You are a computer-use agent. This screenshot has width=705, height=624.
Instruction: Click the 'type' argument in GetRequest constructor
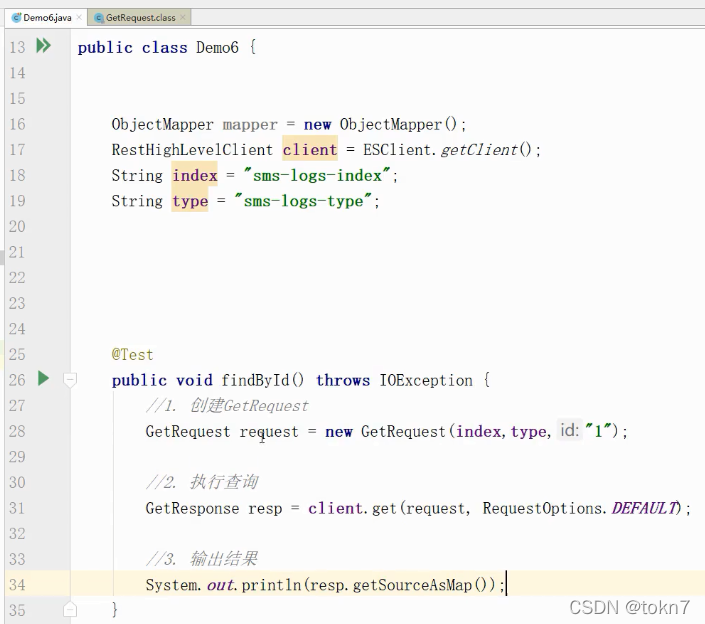(528, 432)
